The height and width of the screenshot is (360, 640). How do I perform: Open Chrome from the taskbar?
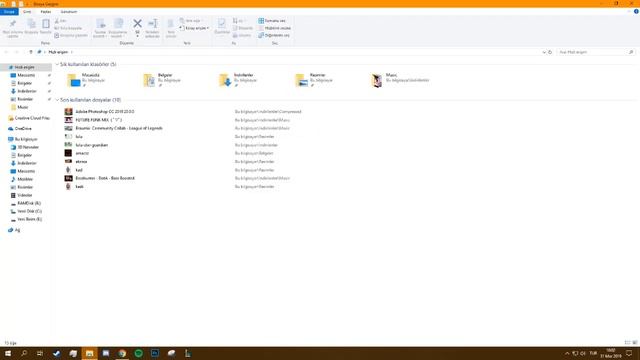point(122,353)
